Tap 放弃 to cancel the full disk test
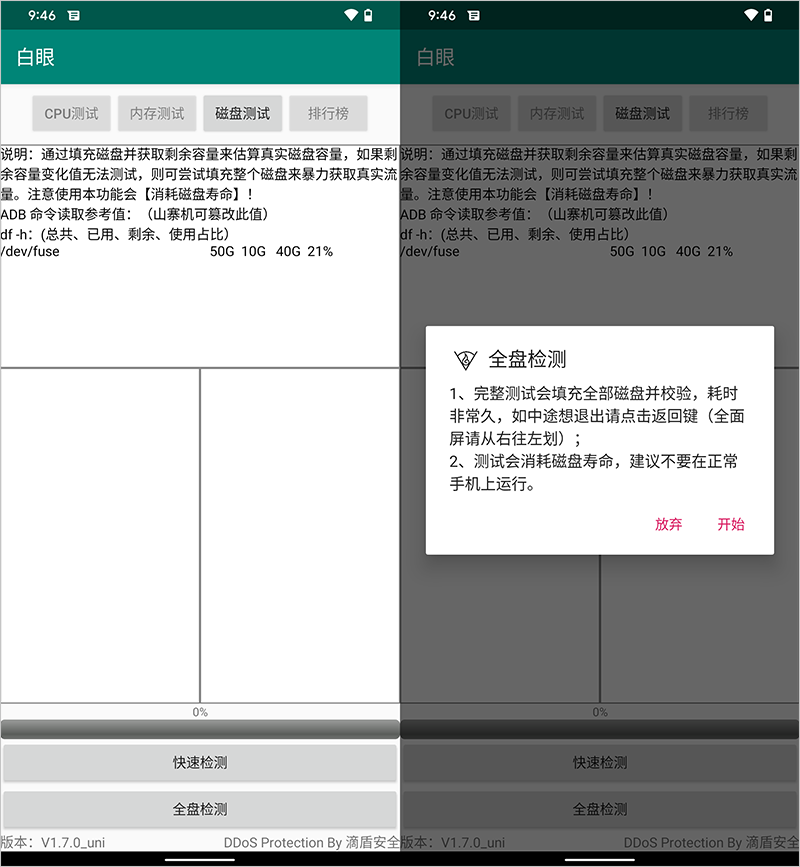The image size is (800, 867). click(x=668, y=524)
